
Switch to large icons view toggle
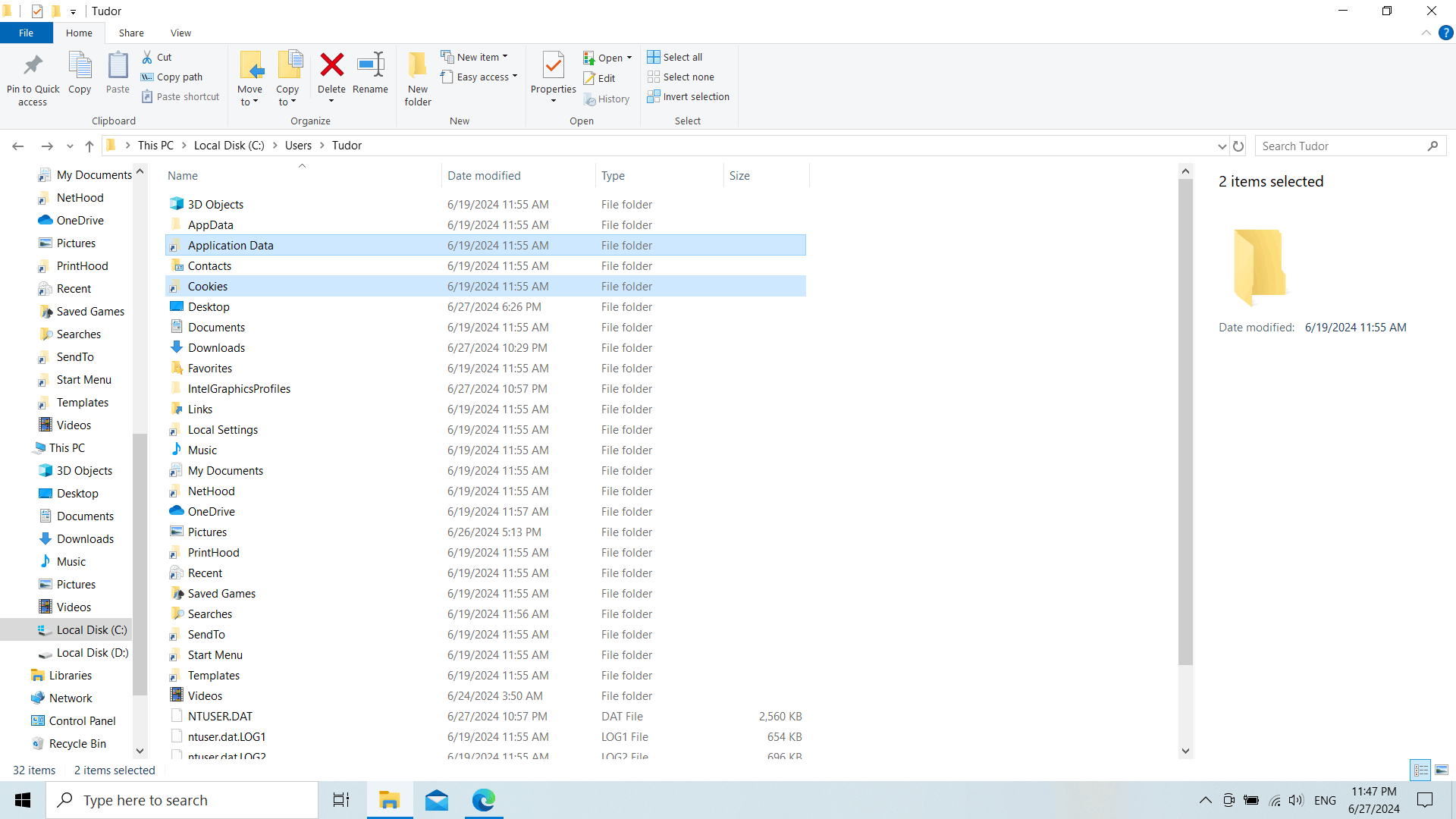(1442, 770)
